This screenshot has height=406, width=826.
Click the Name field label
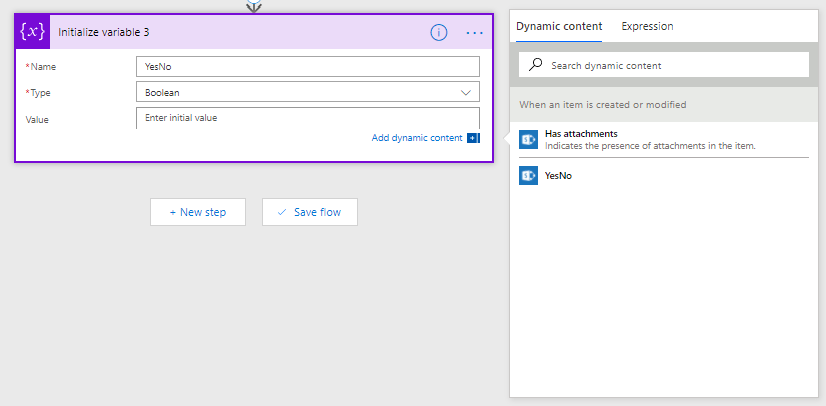[41, 67]
